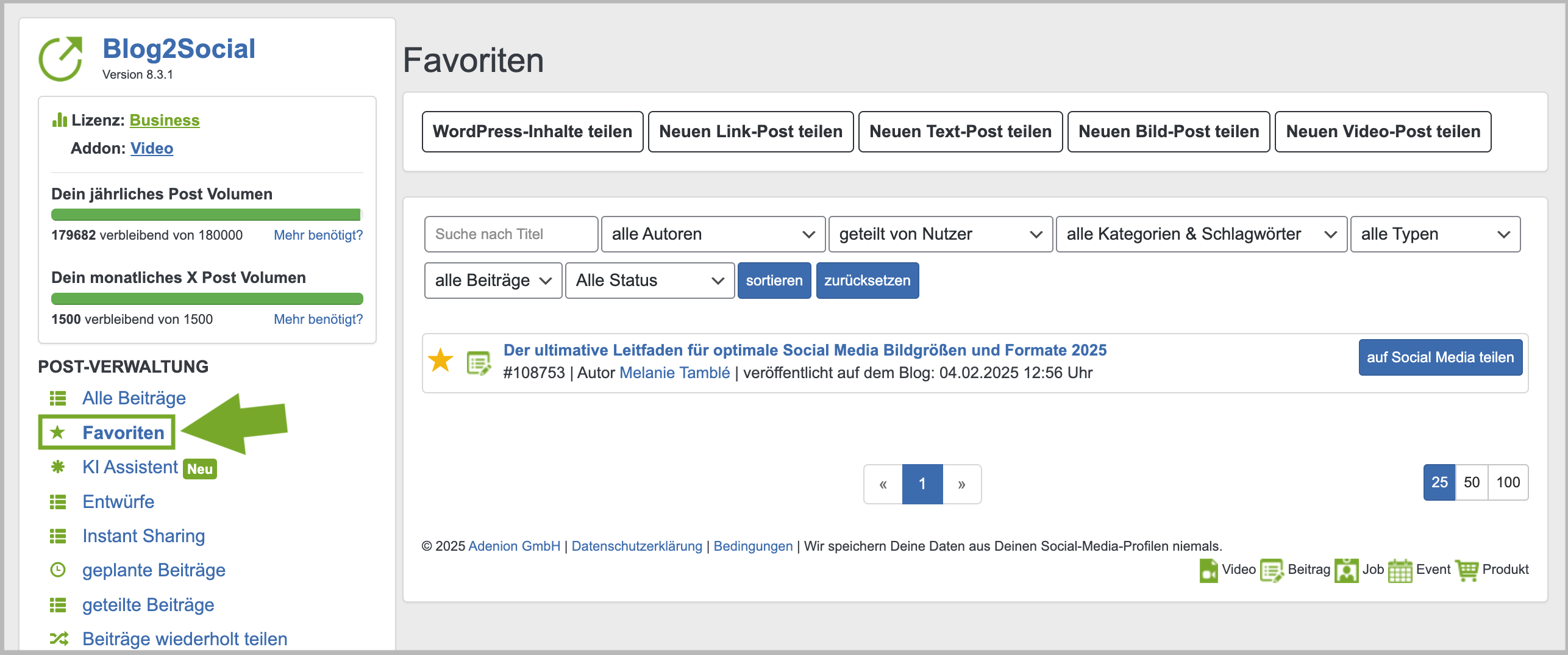Click the yearly post volume progress bar
Image resolution: width=1568 pixels, height=655 pixels.
207,215
